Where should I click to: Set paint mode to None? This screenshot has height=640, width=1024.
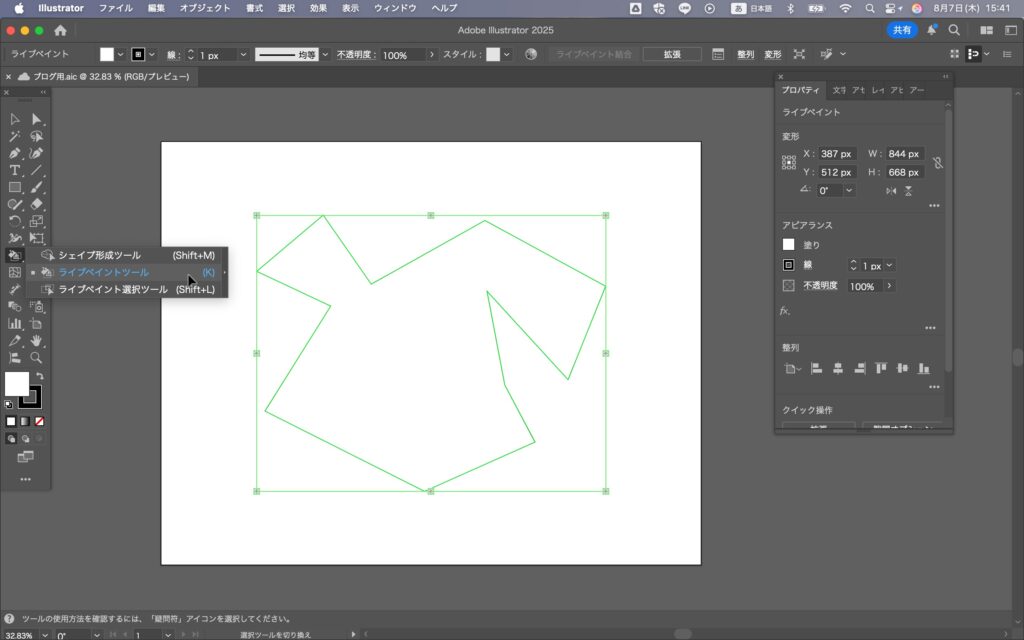[39, 421]
